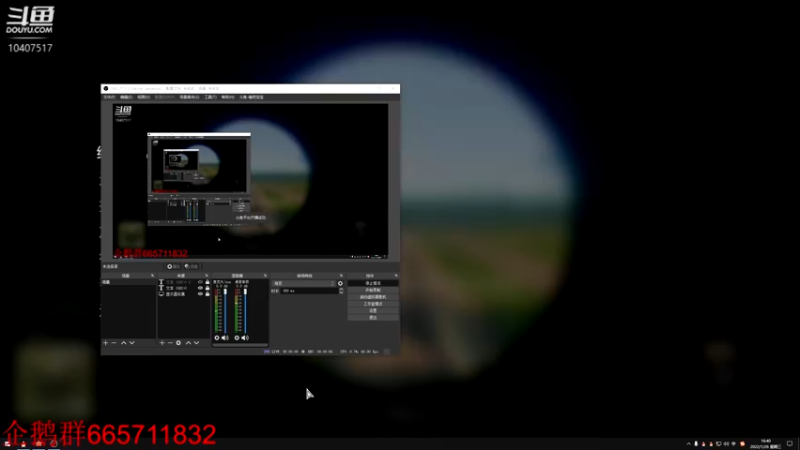Pop out the Sources dock via header icon
The width and height of the screenshot is (800, 450).
click(x=207, y=276)
